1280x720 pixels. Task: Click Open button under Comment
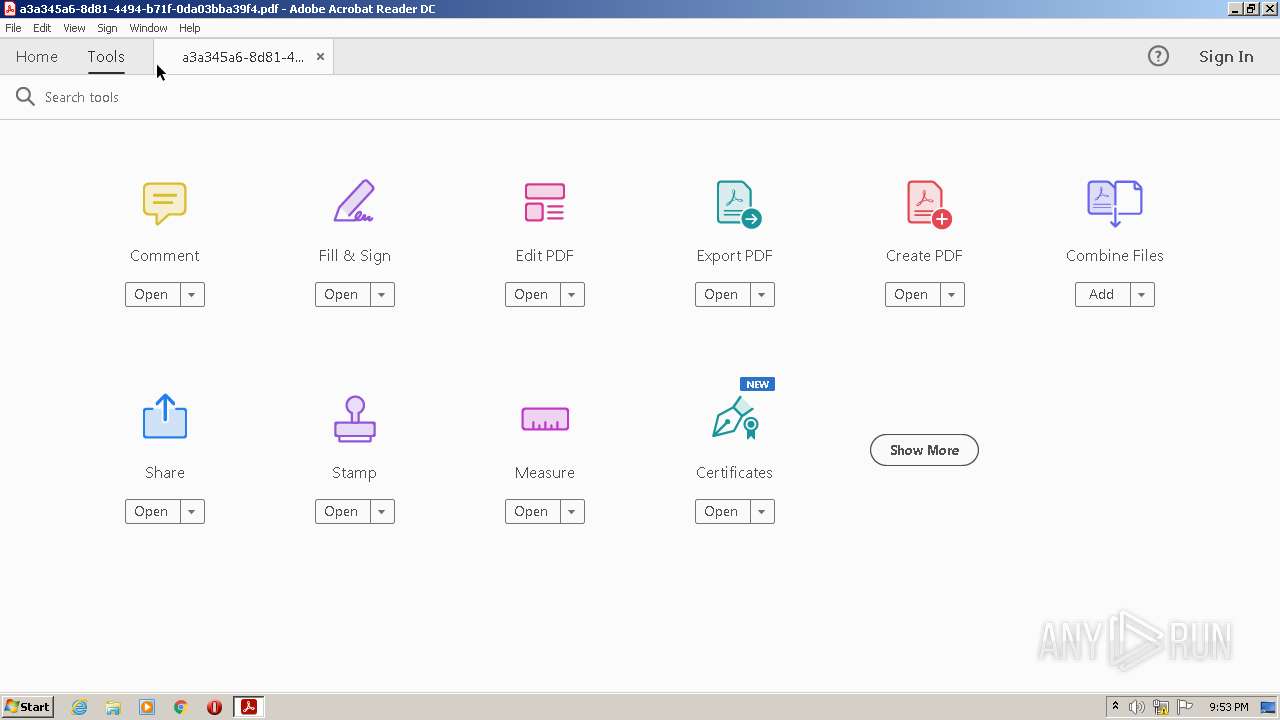coord(152,295)
